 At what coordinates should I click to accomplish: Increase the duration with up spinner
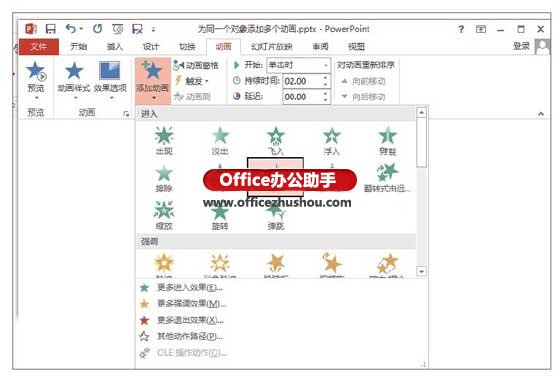point(325,78)
